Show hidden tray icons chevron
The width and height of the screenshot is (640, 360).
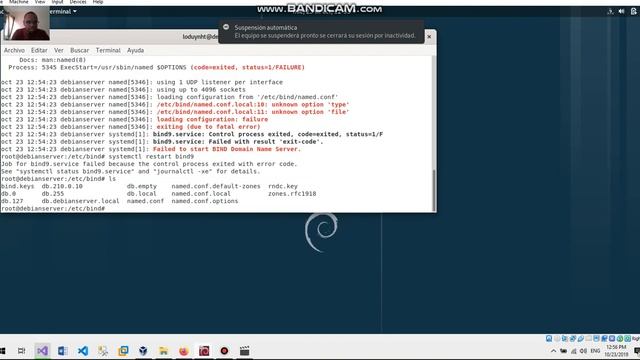[x=553, y=351]
